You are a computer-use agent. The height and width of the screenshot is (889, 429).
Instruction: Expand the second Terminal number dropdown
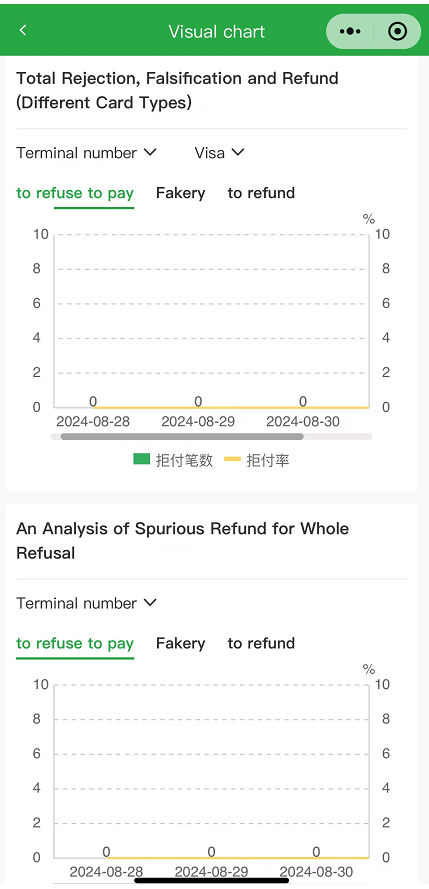point(86,603)
